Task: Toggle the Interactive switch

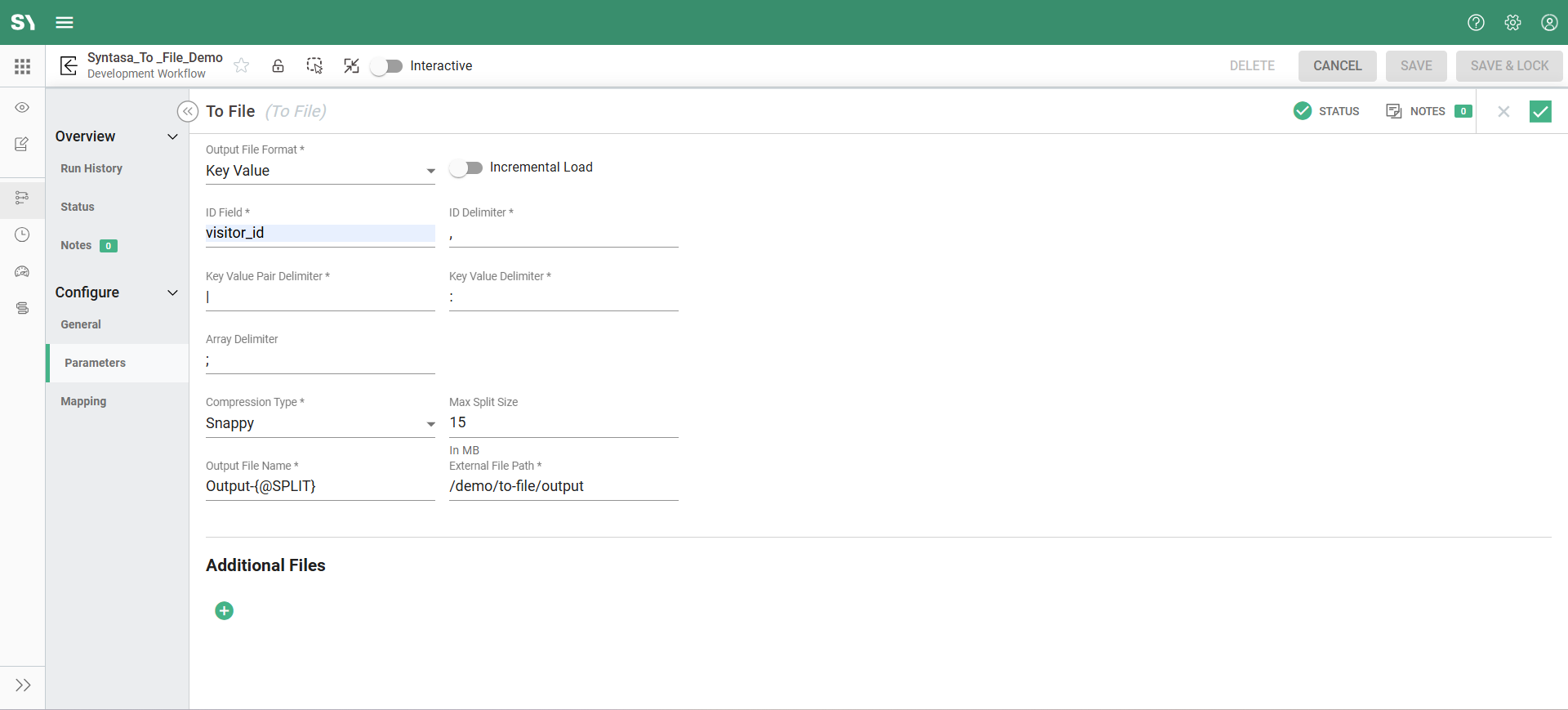Action: click(x=386, y=66)
